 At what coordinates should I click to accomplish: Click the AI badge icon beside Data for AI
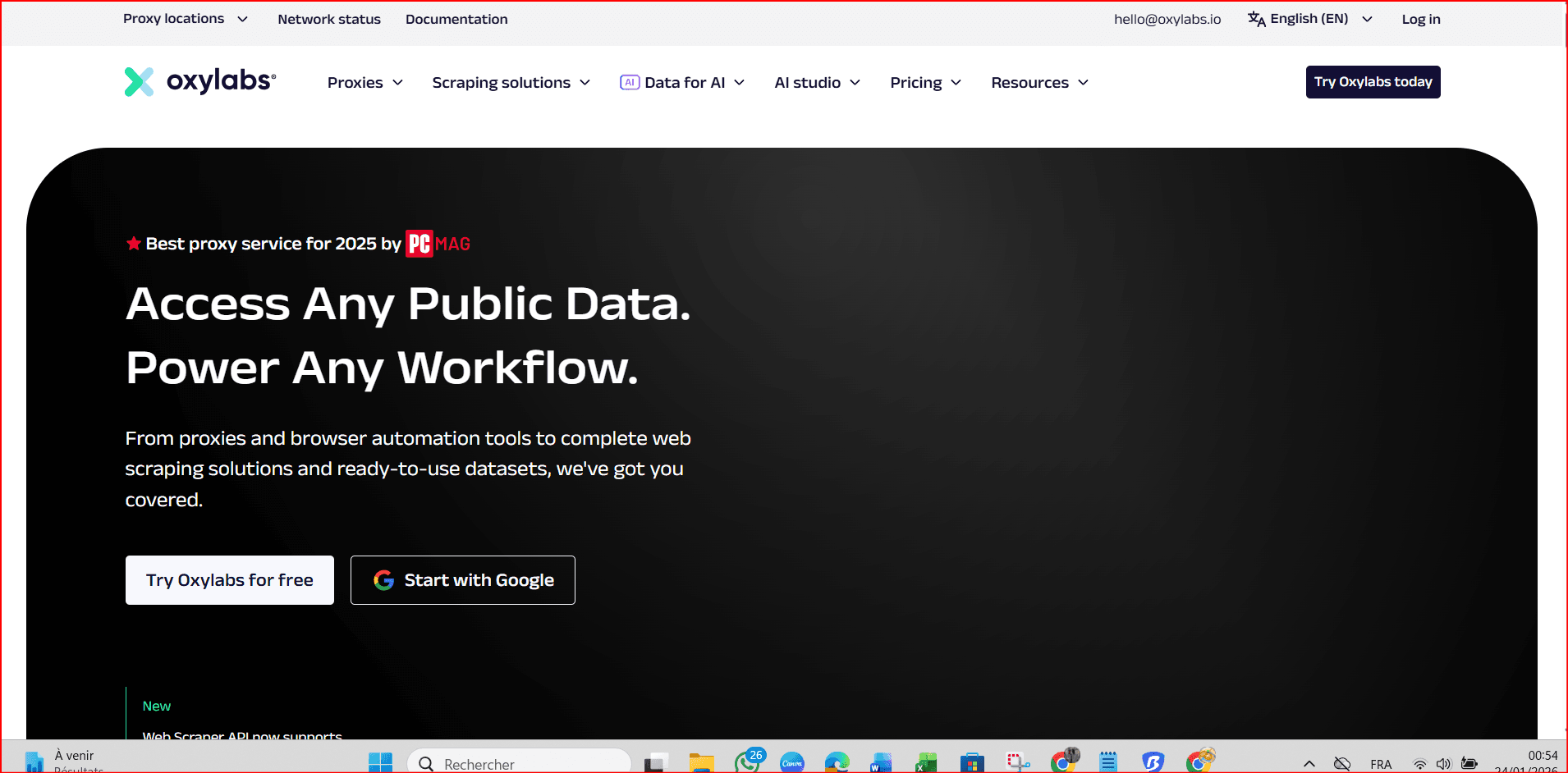coord(629,82)
